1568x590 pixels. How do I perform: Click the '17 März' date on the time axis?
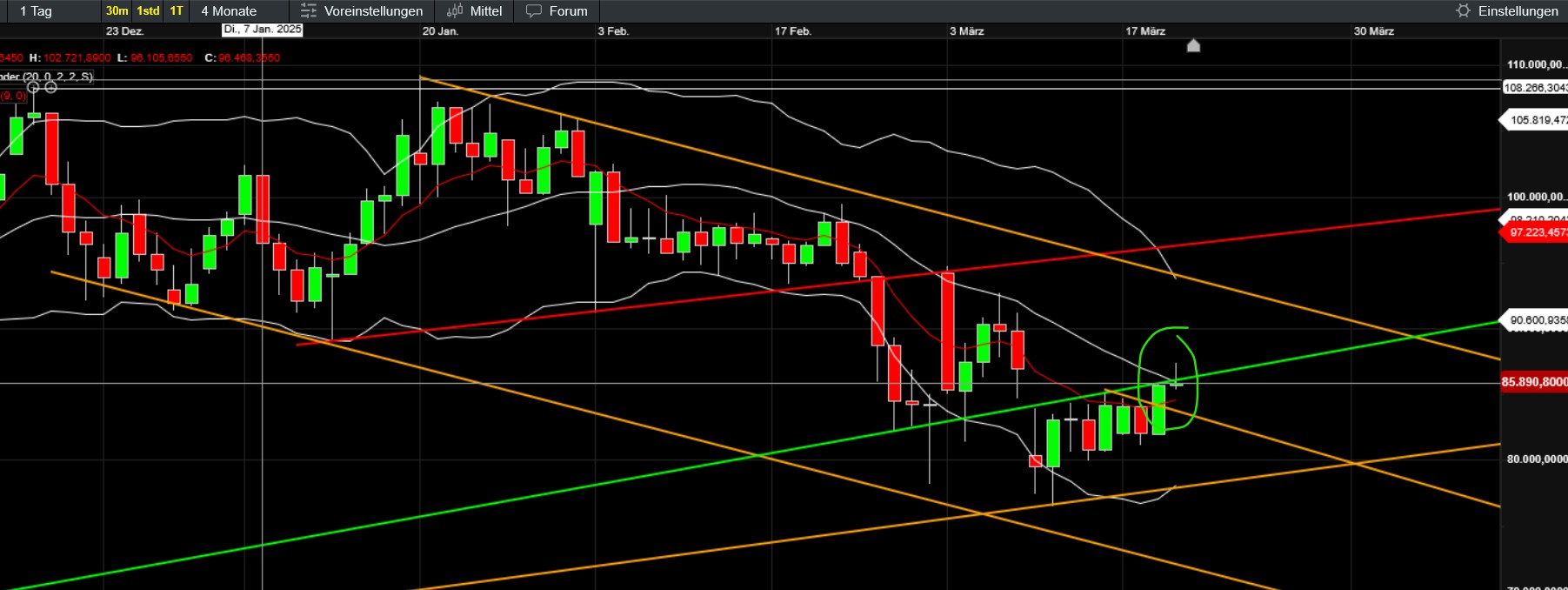click(x=1145, y=31)
